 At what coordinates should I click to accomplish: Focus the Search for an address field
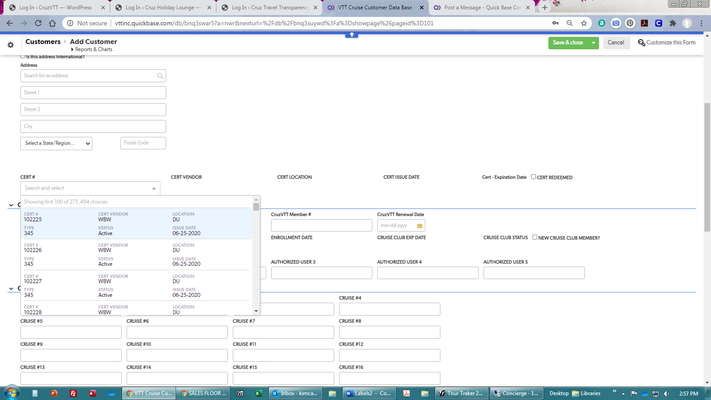[93, 76]
